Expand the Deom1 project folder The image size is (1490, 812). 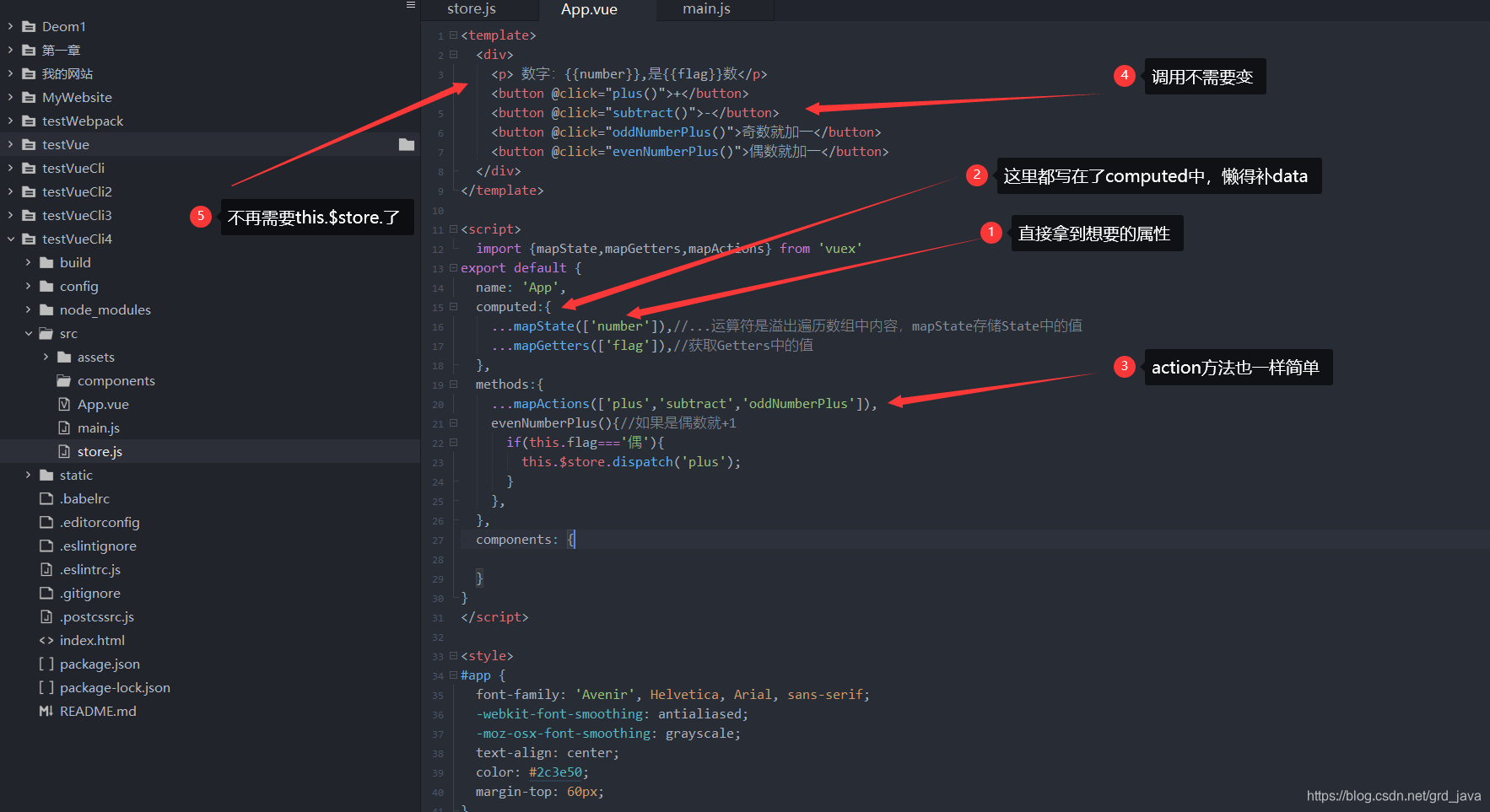tap(10, 27)
